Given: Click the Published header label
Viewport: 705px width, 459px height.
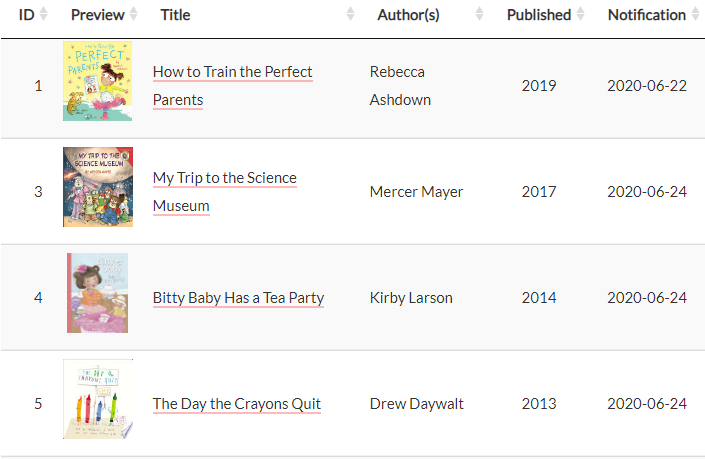Looking at the screenshot, I should click(x=538, y=15).
